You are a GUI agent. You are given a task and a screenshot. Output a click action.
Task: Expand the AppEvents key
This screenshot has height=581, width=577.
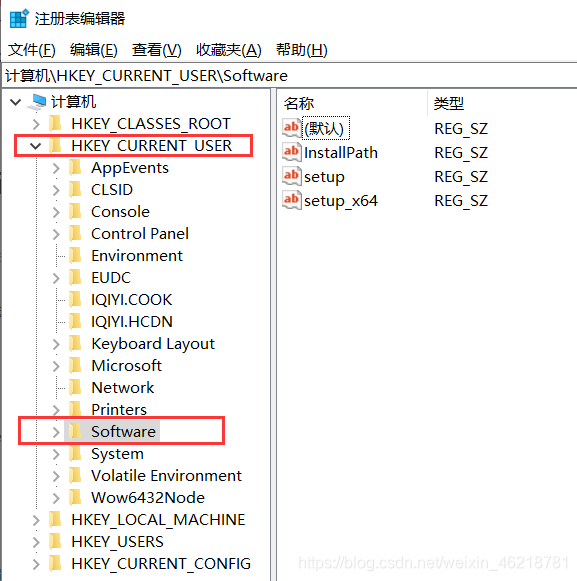point(56,168)
